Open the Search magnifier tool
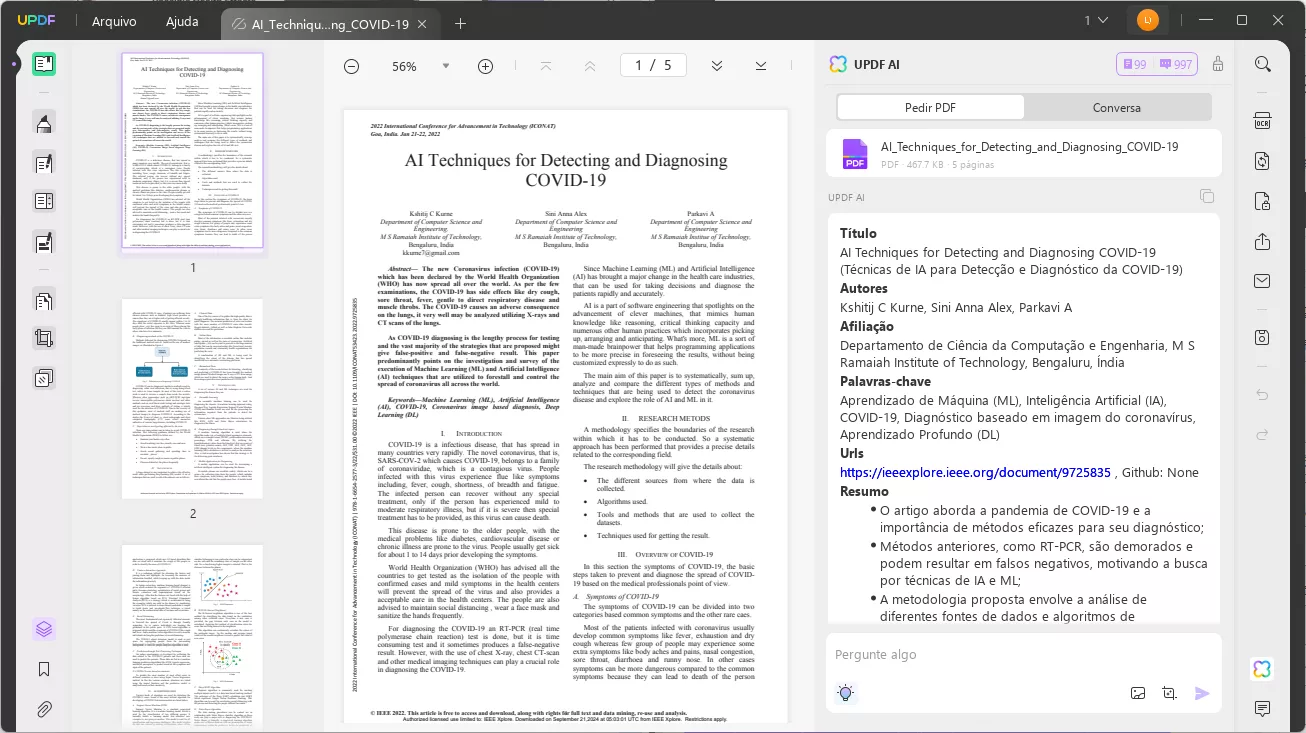 click(1263, 65)
